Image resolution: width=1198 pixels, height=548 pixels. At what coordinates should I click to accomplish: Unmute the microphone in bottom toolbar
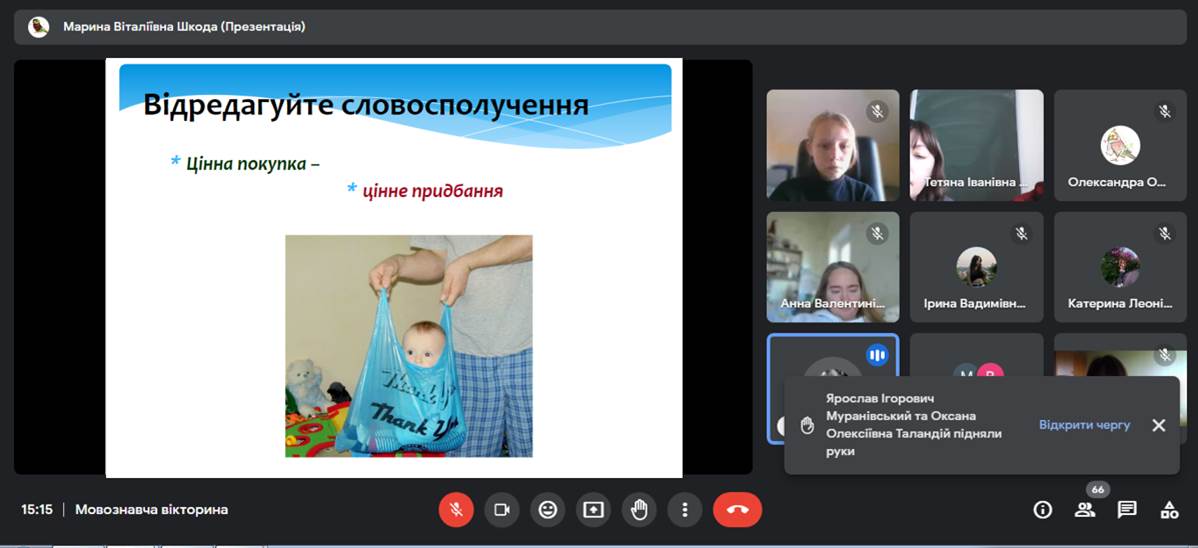pos(456,510)
